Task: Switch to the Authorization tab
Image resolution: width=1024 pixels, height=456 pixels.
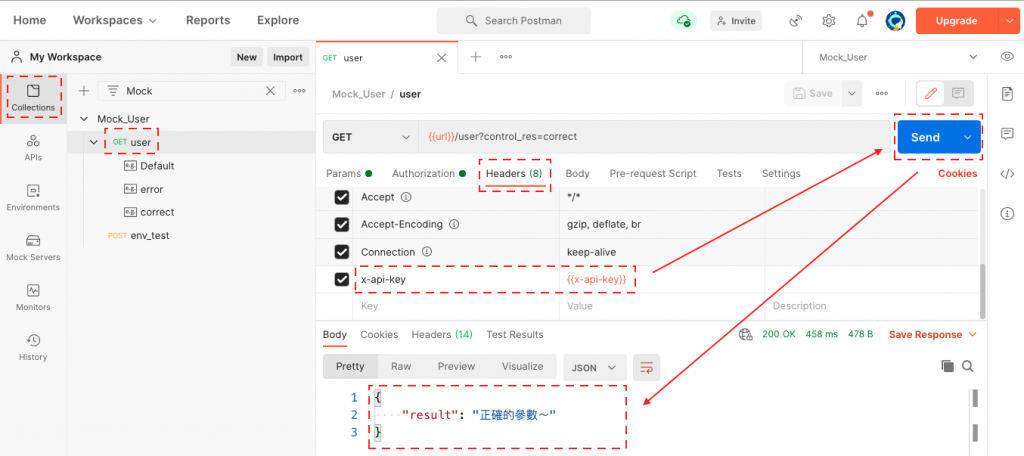Action: click(x=428, y=173)
